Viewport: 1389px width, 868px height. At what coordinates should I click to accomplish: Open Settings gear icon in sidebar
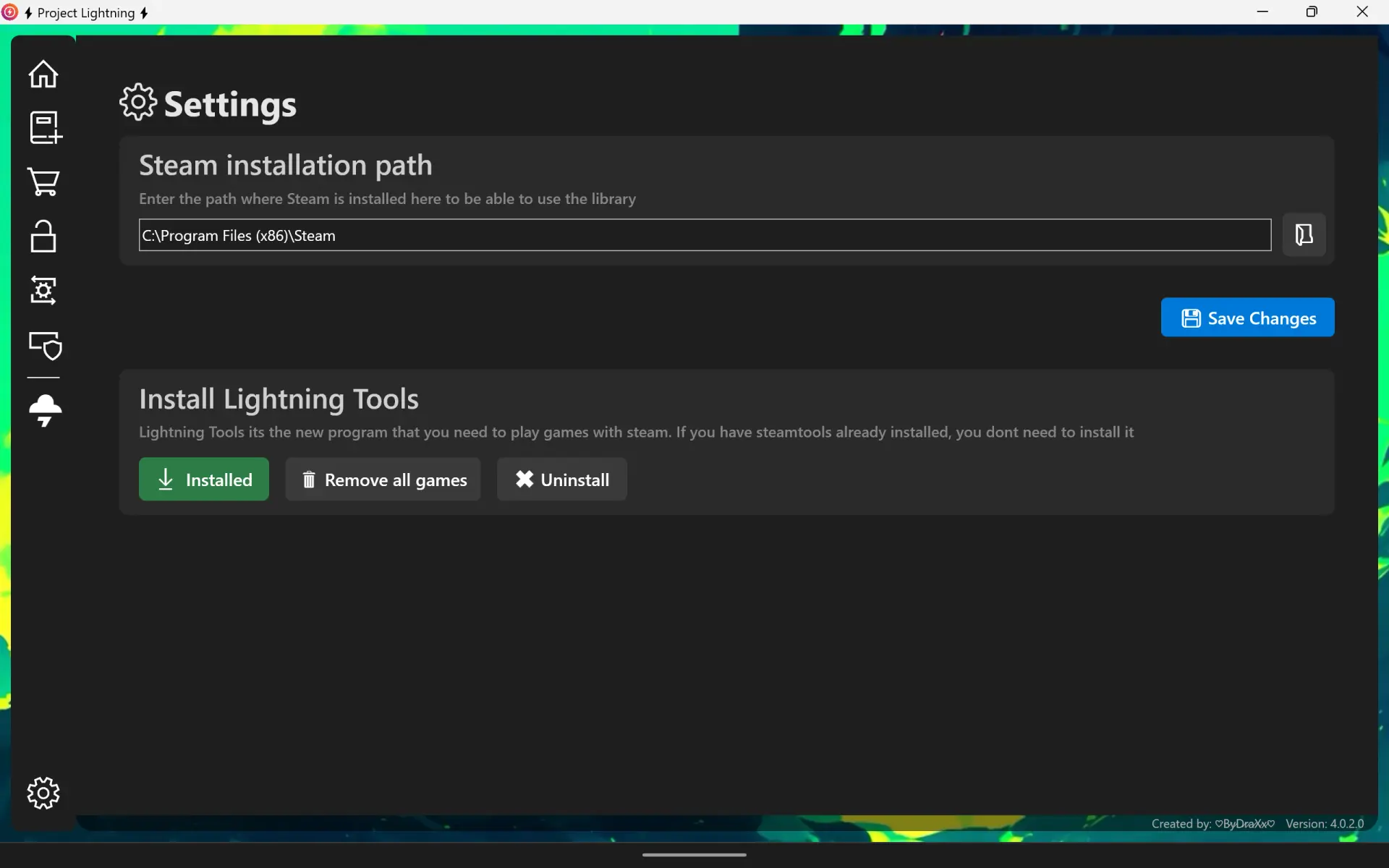(43, 793)
